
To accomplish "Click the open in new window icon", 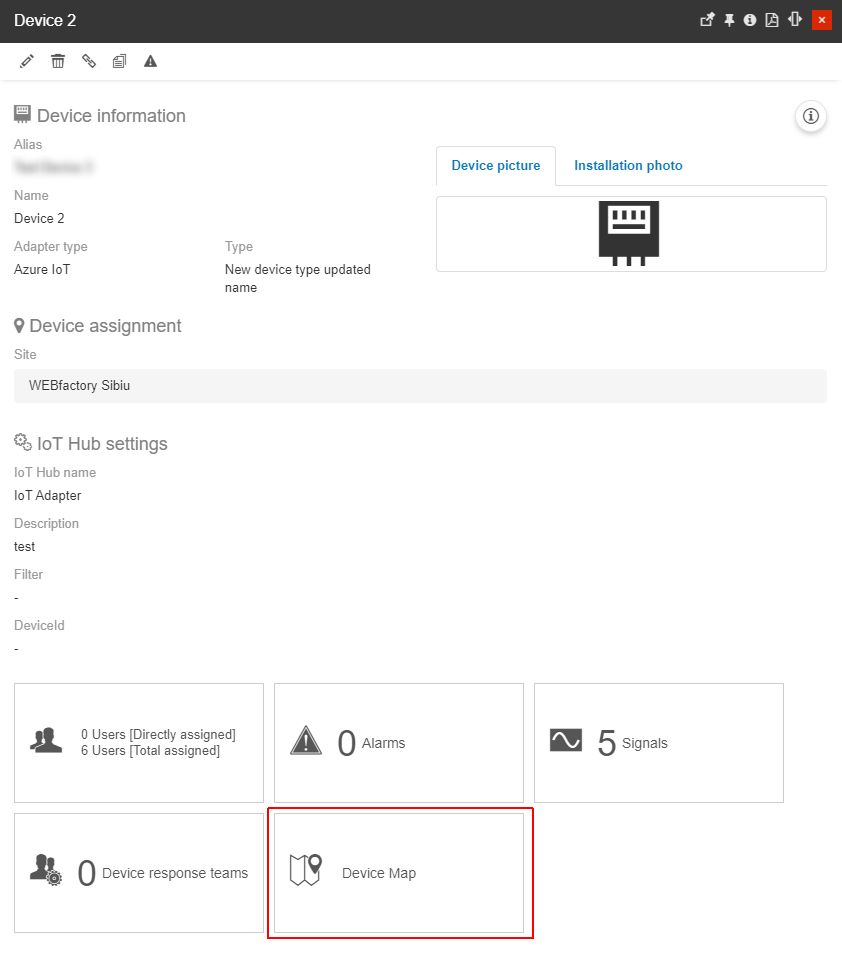I will [707, 20].
